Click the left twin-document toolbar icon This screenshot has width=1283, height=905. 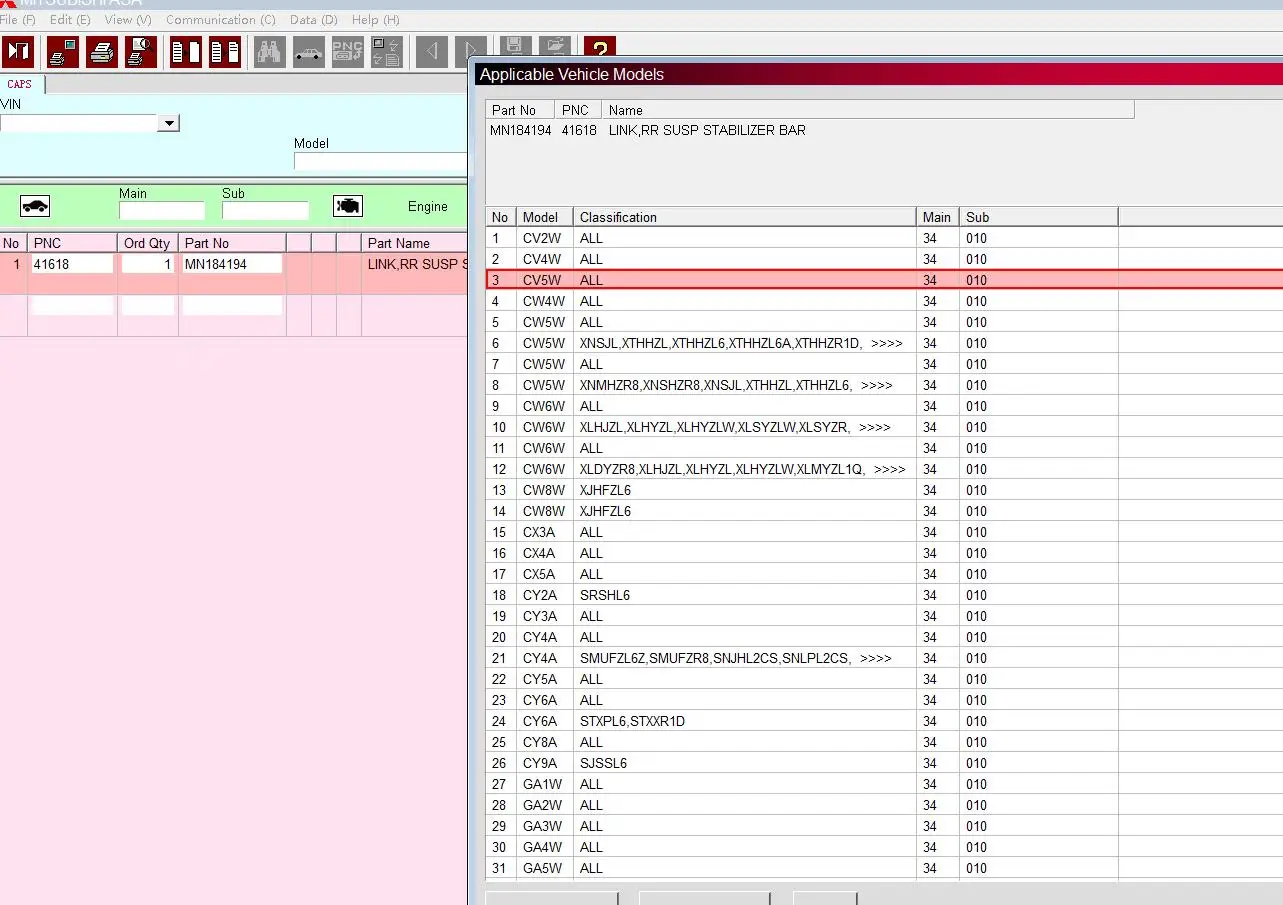(x=186, y=51)
